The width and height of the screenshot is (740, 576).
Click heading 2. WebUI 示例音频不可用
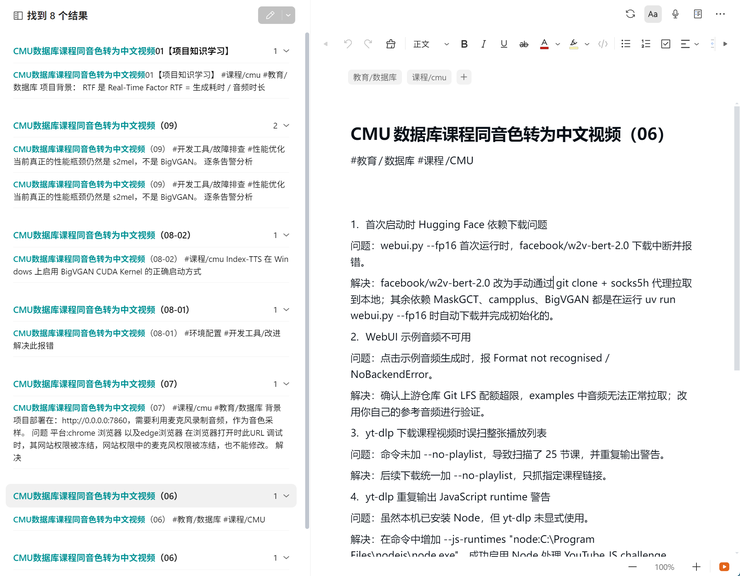click(x=411, y=337)
